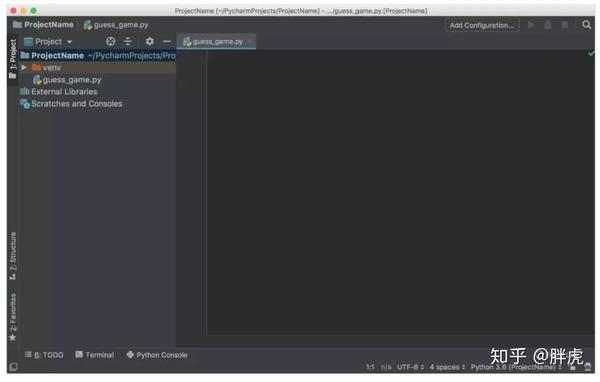Click the Add Configuration button
This screenshot has height=382, width=600.
tap(482, 25)
